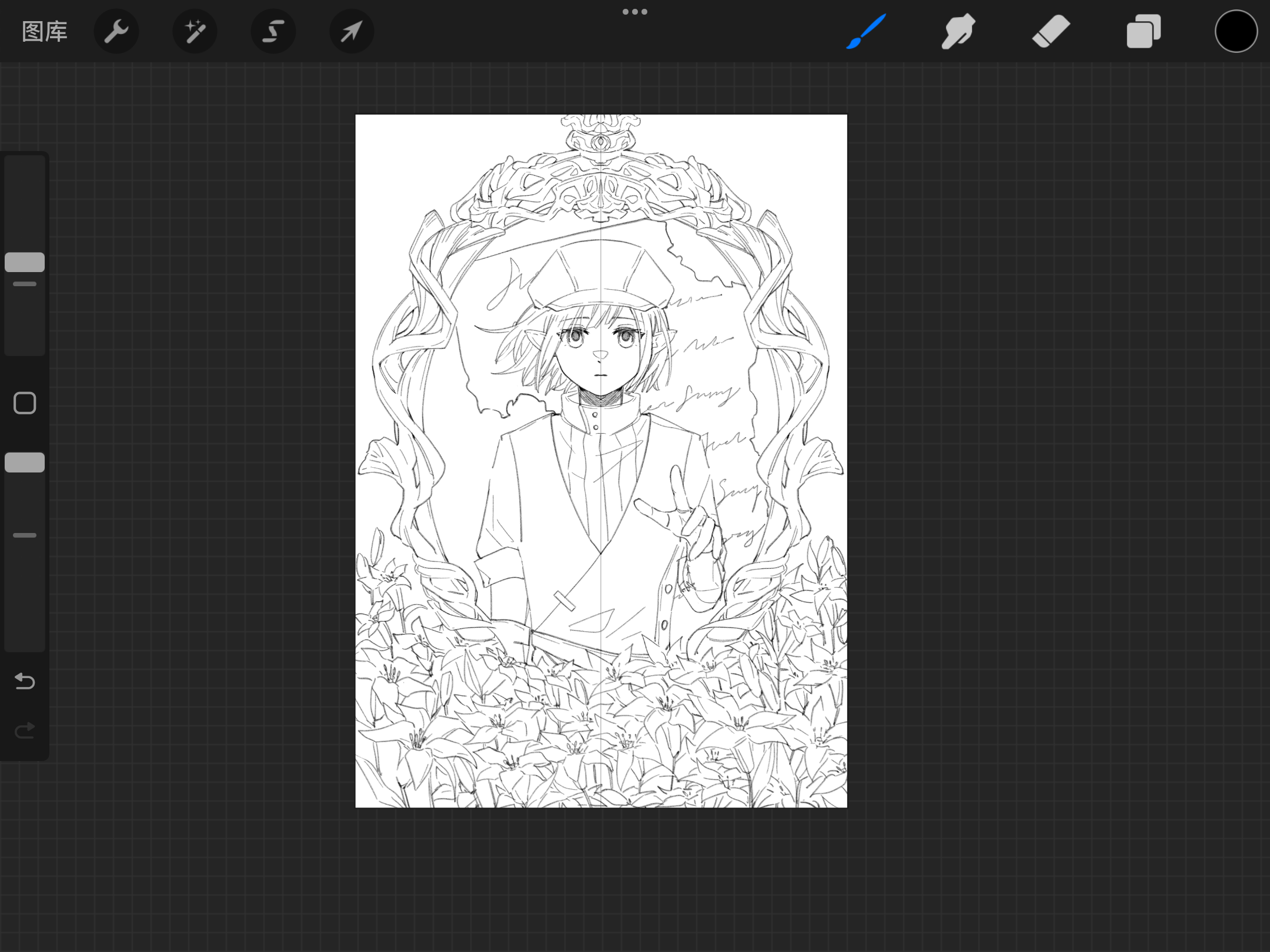The image size is (1270, 952).
Task: Activate the Selection S tool
Action: tap(273, 32)
